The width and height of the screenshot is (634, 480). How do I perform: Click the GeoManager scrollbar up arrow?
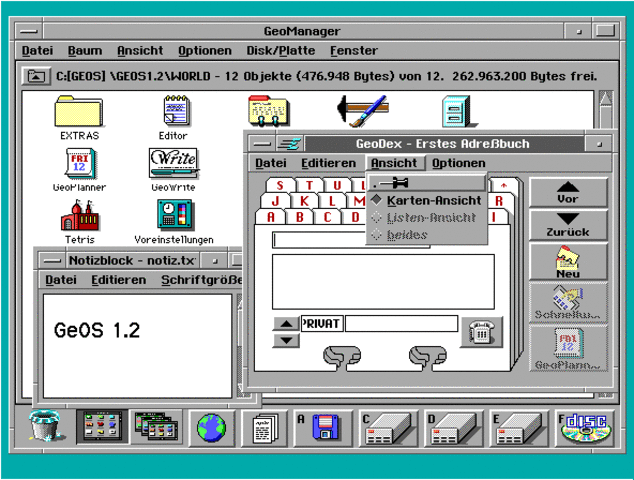tap(606, 98)
